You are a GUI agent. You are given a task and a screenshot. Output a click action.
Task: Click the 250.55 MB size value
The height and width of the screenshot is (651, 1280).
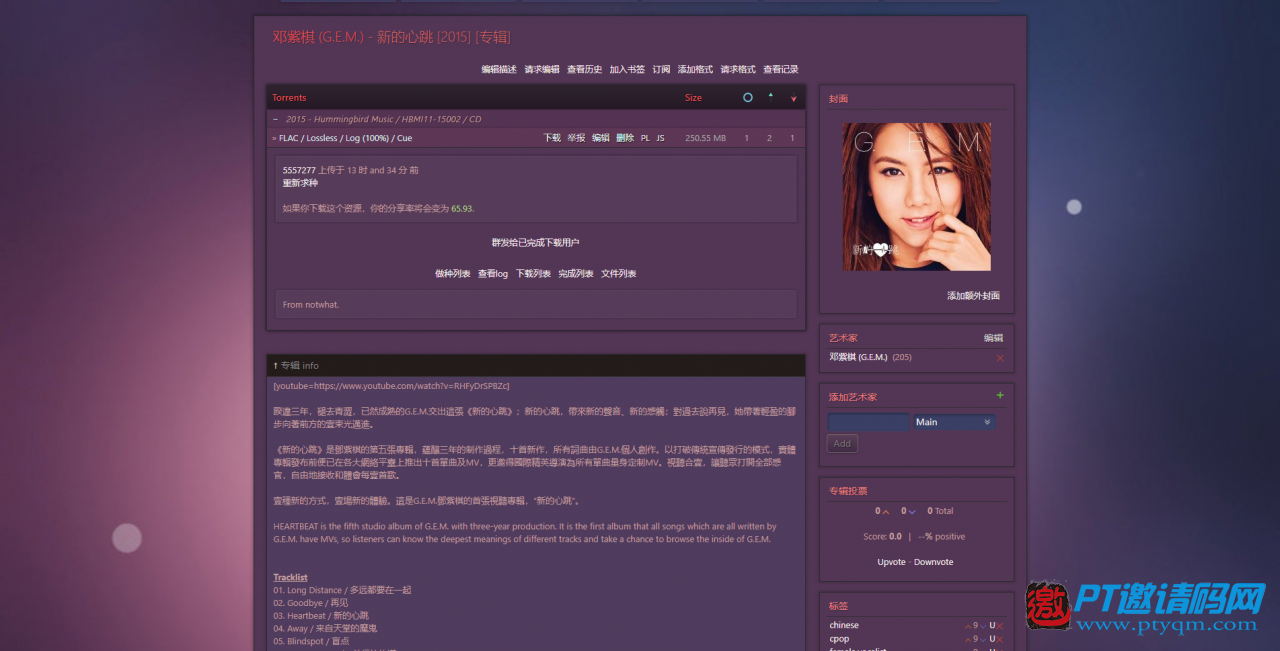pyautogui.click(x=705, y=138)
